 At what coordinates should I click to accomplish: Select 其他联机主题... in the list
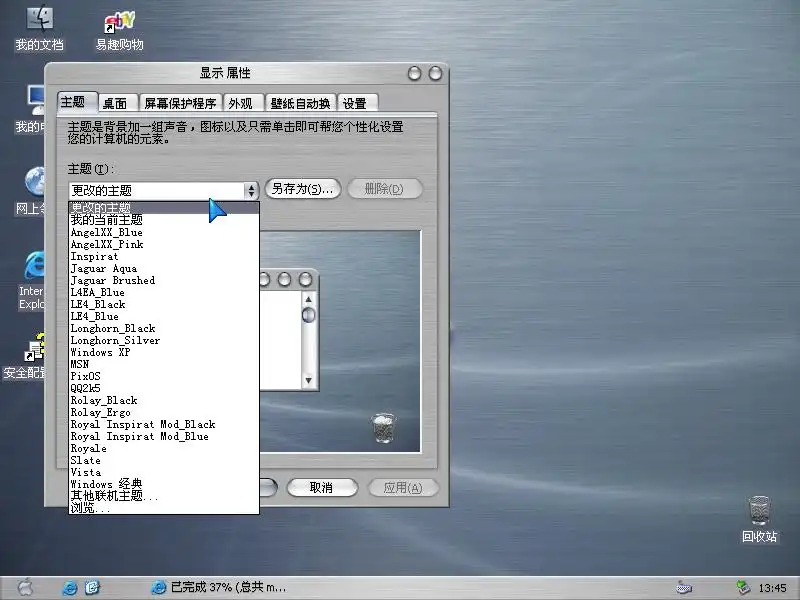click(x=164, y=496)
